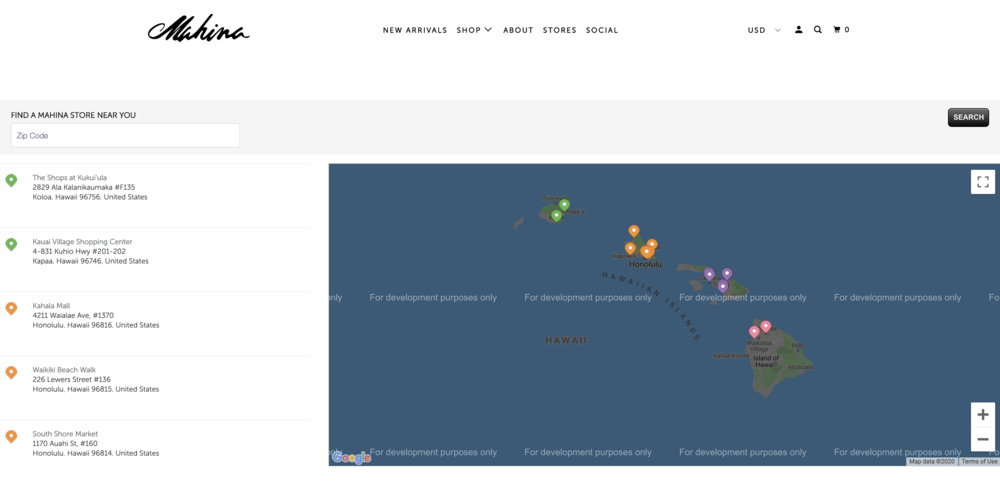This screenshot has height=481, width=1000.
Task: Click green pin icon beside Kauai Village Shopping Center
Action: point(11,244)
